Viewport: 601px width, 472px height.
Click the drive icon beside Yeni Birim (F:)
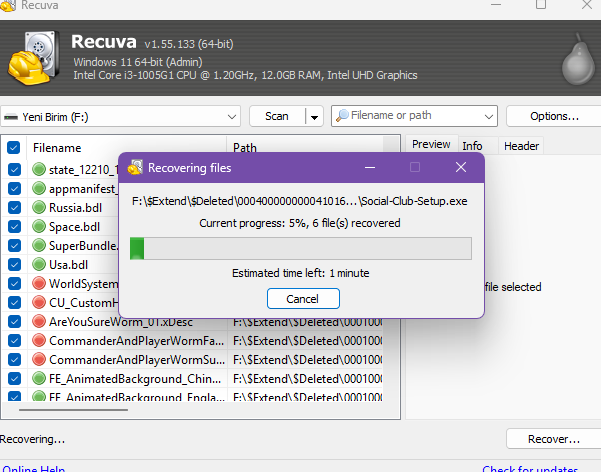click(x=11, y=117)
